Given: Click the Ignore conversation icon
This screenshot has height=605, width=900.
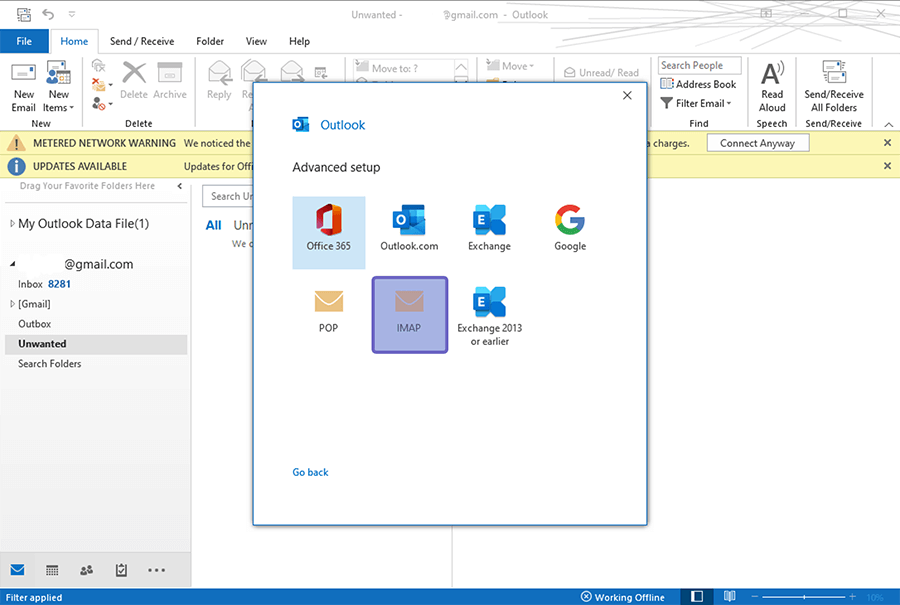Looking at the screenshot, I should (99, 66).
